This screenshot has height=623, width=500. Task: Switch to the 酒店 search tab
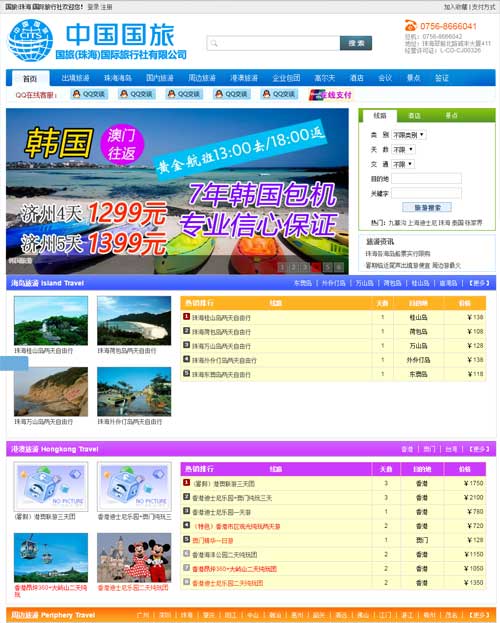click(x=415, y=116)
